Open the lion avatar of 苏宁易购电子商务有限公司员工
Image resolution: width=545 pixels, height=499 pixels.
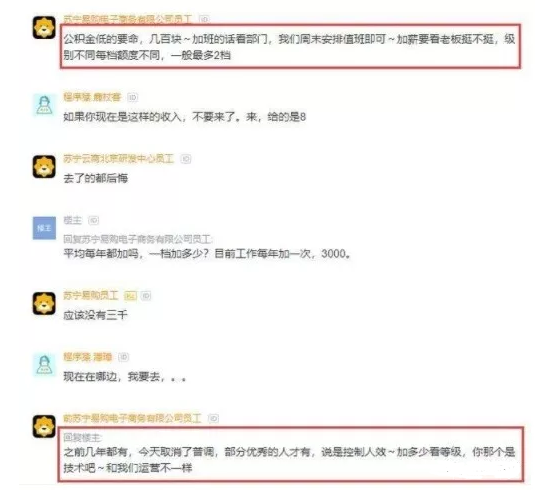[x=44, y=27]
